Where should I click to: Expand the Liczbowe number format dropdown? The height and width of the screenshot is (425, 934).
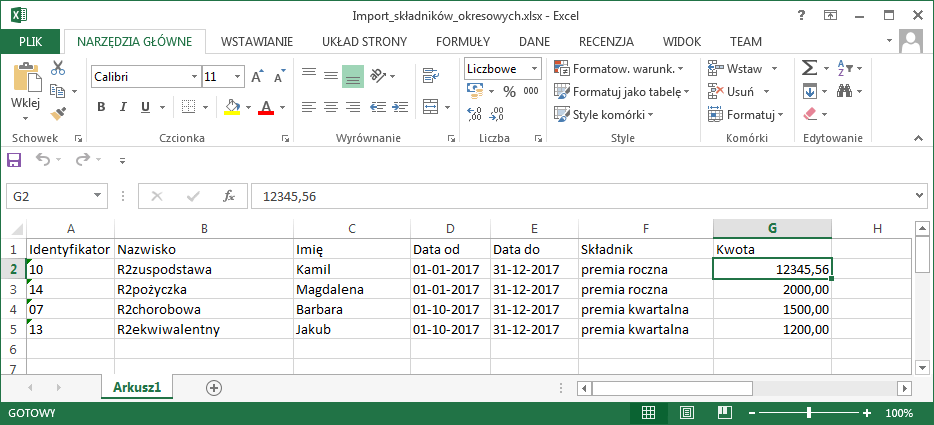point(534,69)
